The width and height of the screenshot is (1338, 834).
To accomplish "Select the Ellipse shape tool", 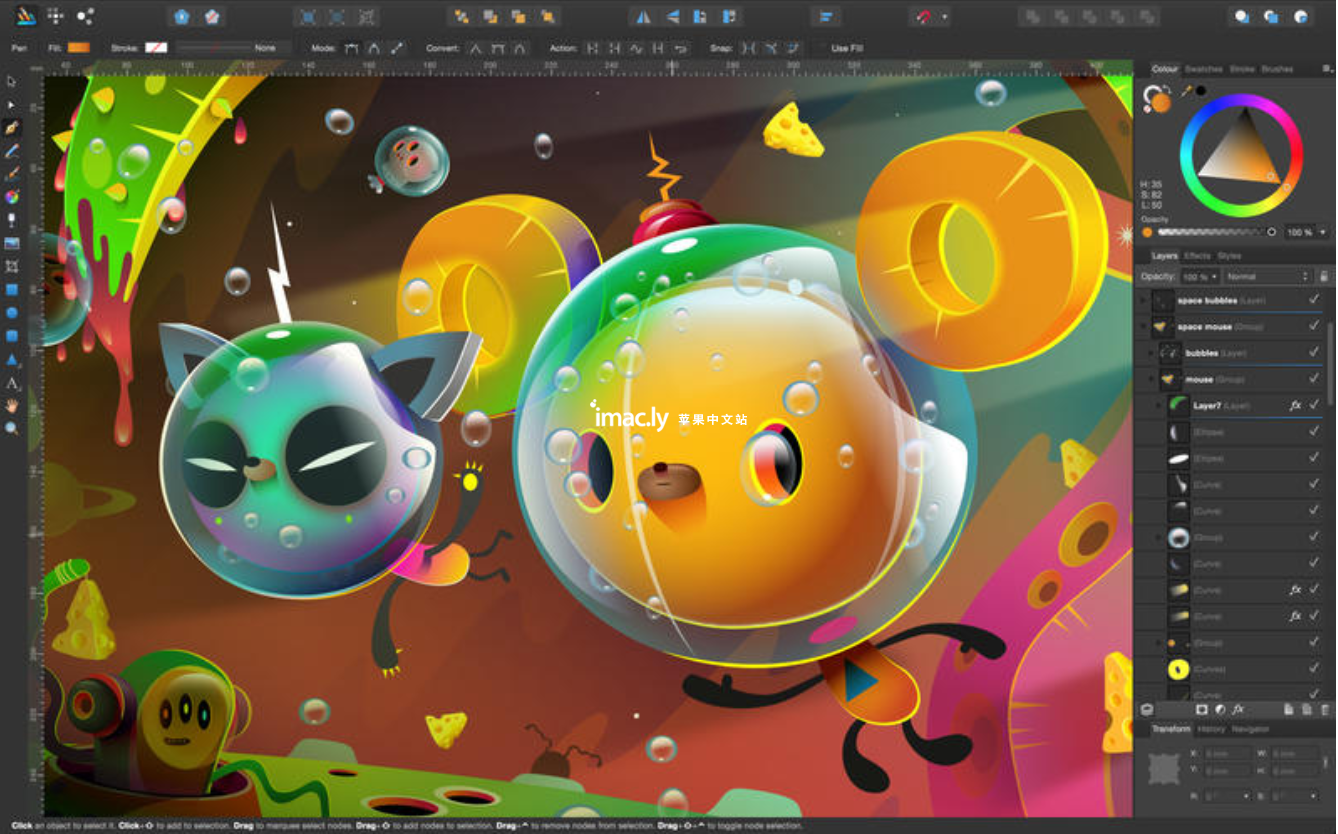I will [x=12, y=313].
